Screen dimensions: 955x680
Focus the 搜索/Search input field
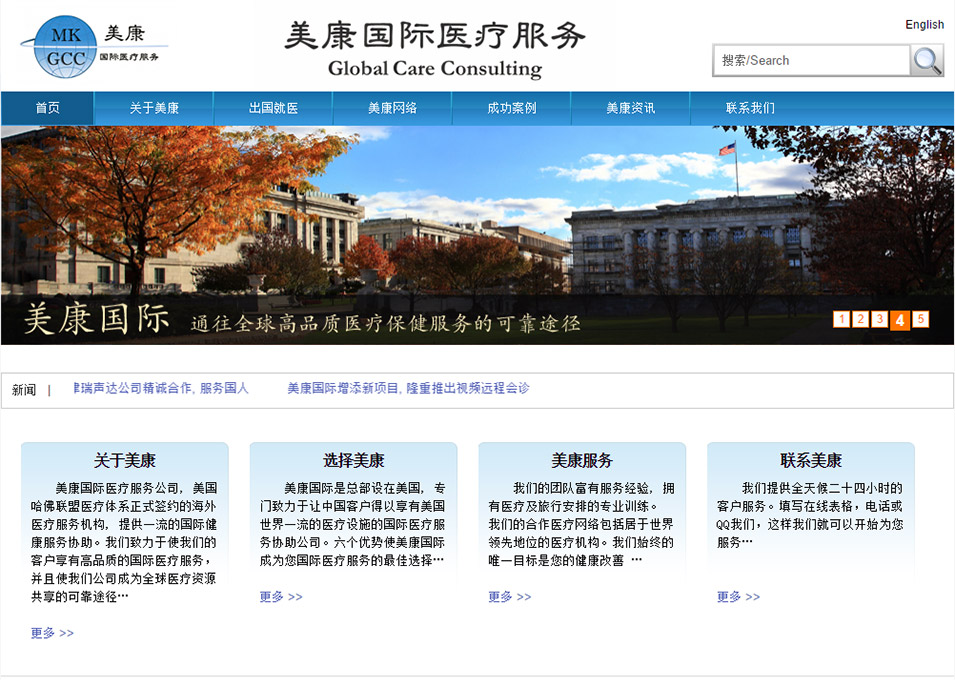tap(811, 60)
